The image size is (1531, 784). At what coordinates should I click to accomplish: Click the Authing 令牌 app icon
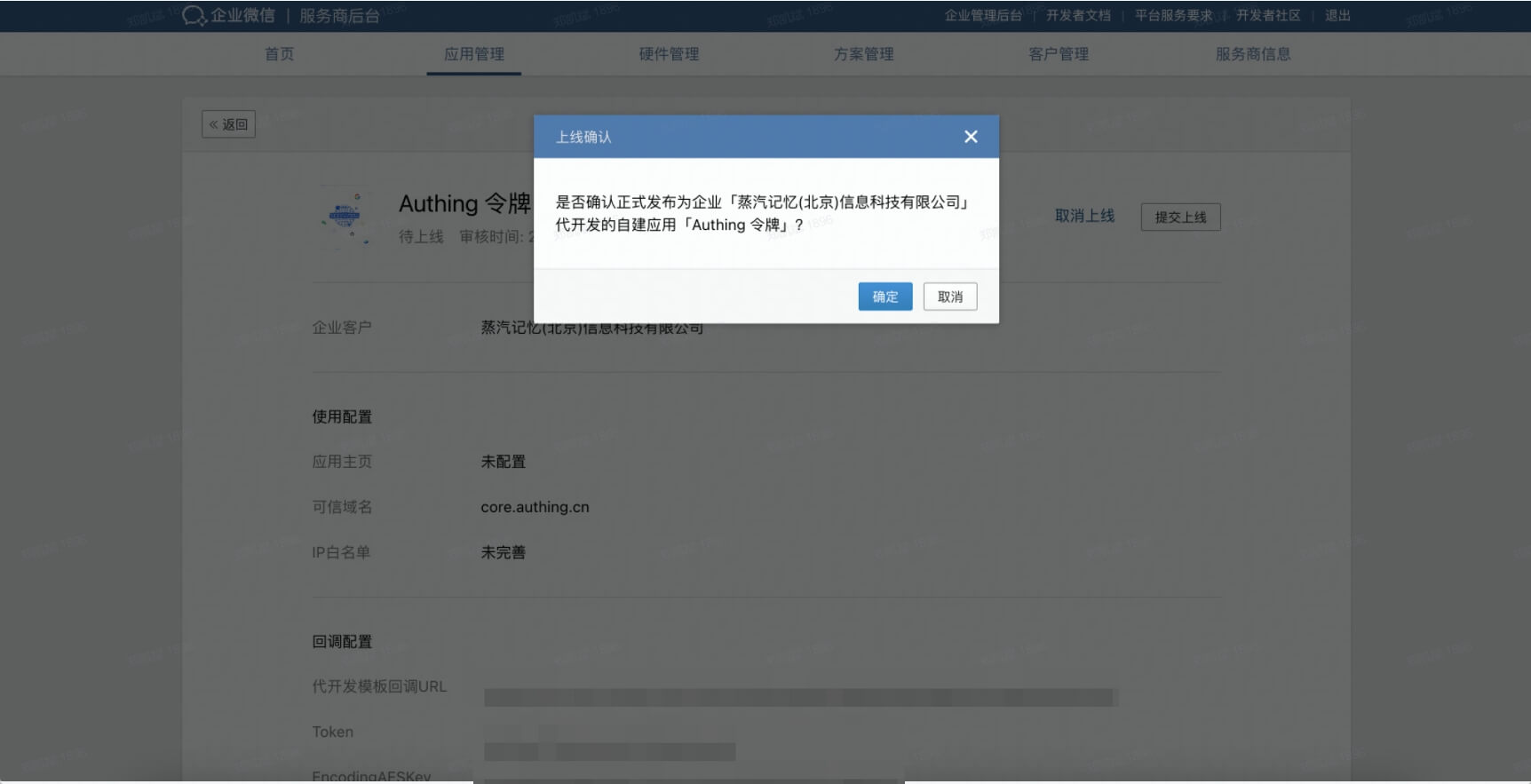[x=345, y=216]
